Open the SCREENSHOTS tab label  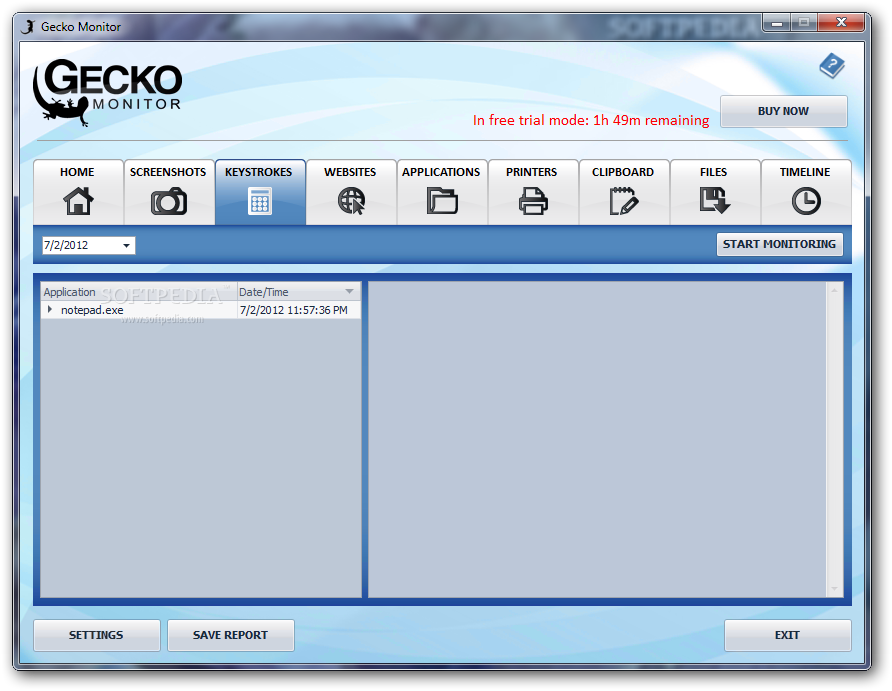168,172
